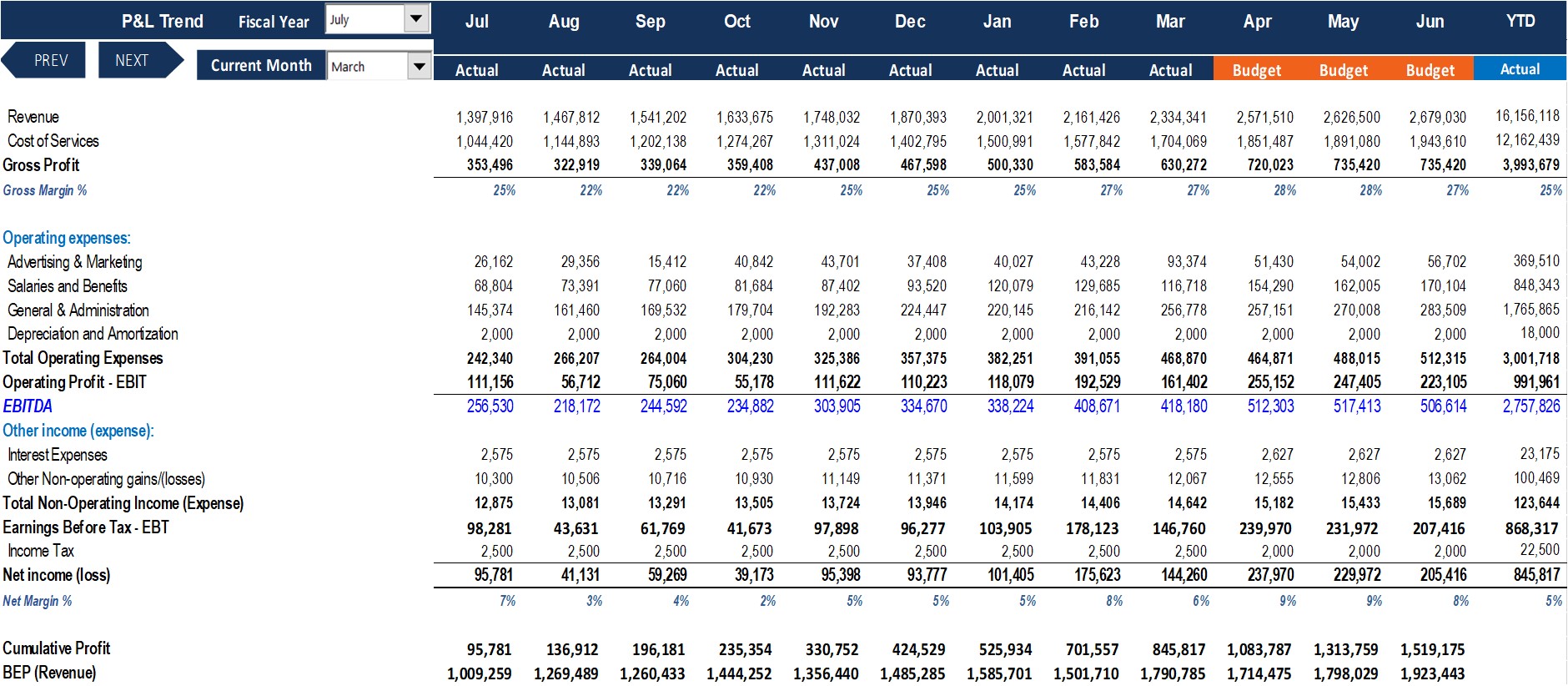Click the Nov column header
The image size is (1568, 686).
coord(824,22)
